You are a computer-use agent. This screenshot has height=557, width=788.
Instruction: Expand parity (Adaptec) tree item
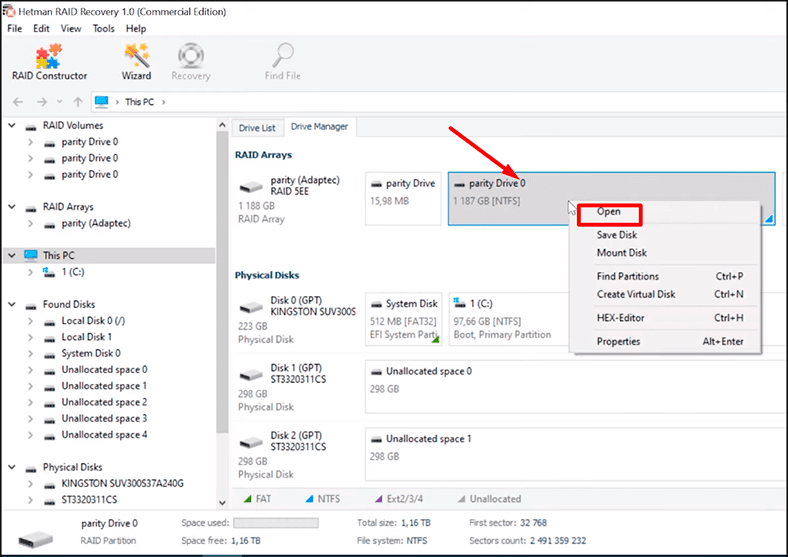31,223
